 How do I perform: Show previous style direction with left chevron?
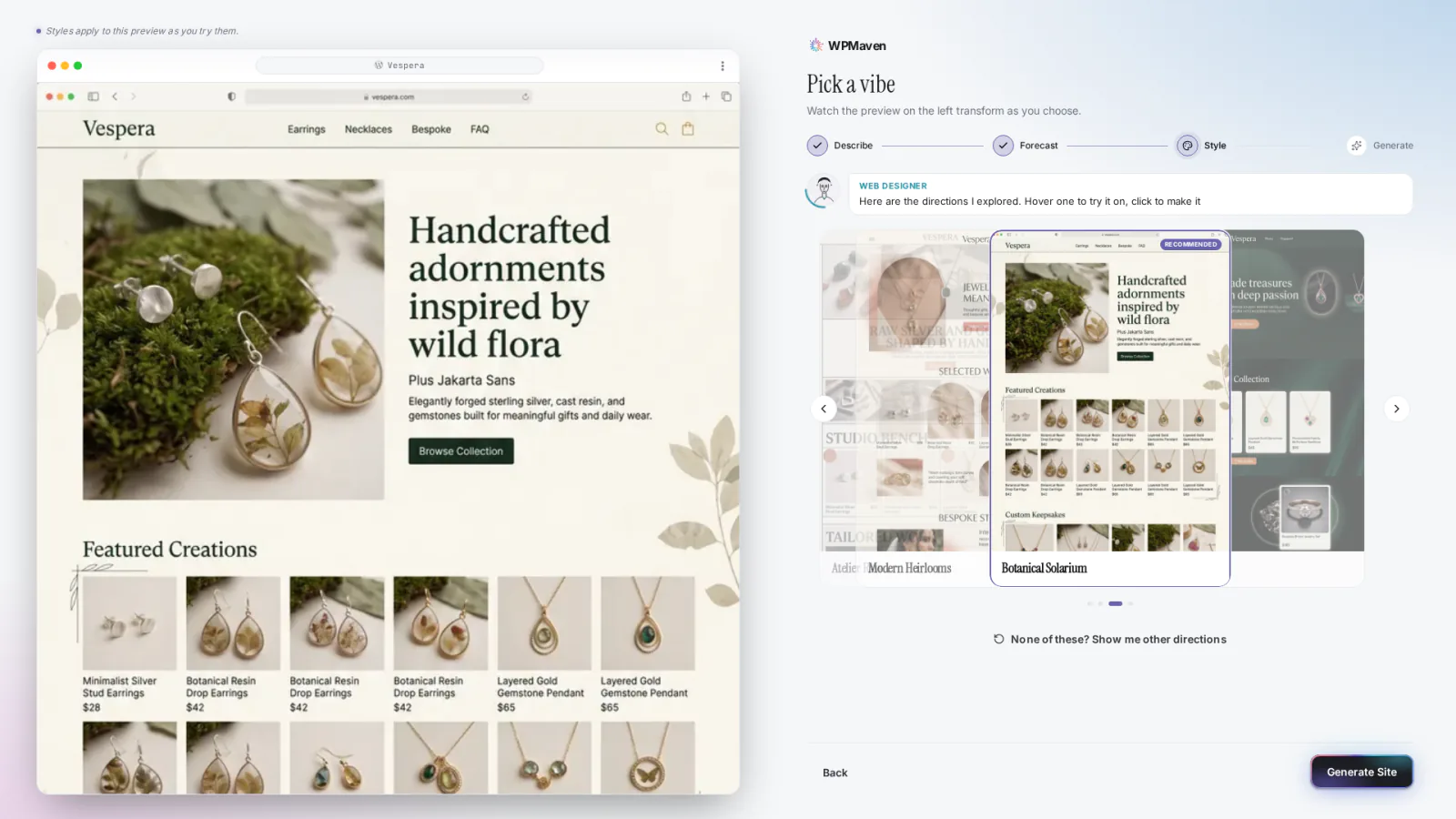[824, 409]
